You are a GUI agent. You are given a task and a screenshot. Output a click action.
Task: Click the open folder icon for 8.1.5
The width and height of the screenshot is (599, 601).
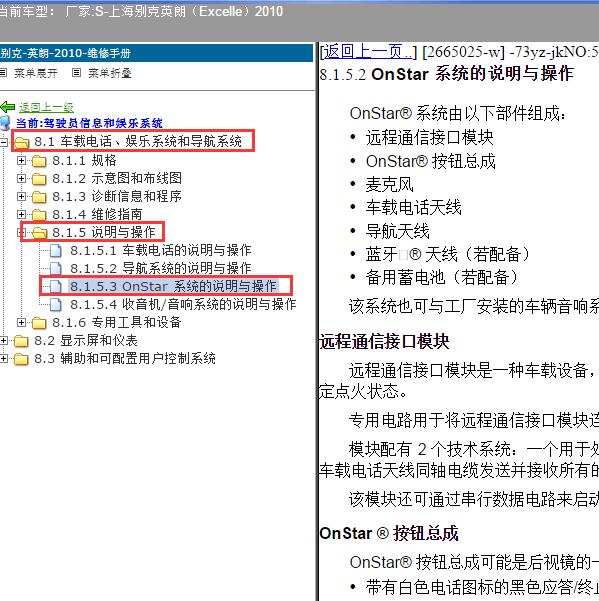click(x=39, y=233)
